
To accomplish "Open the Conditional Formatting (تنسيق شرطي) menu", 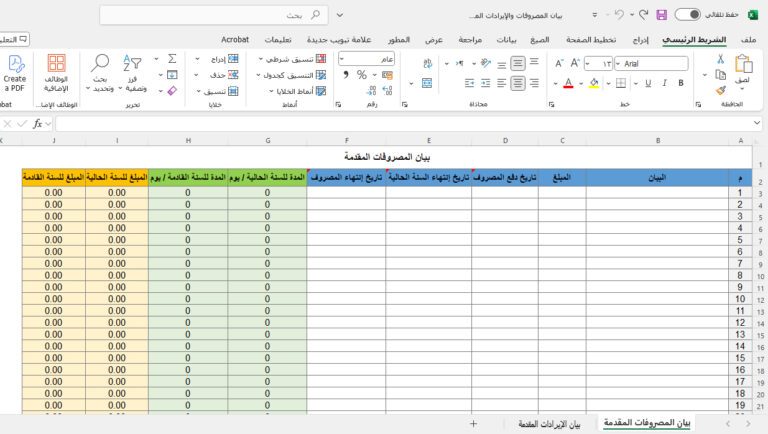I will tap(292, 59).
